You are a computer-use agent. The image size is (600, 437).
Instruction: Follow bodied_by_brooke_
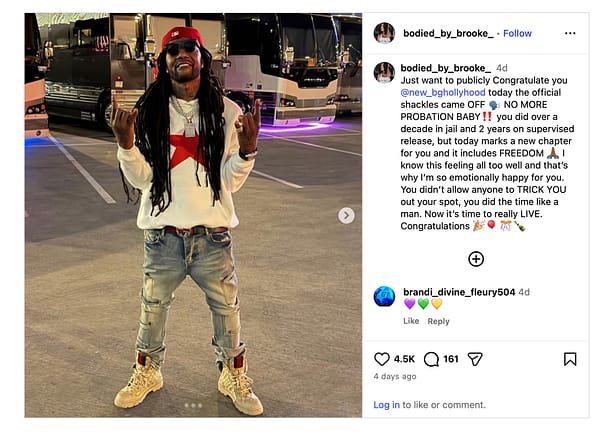[x=517, y=33]
